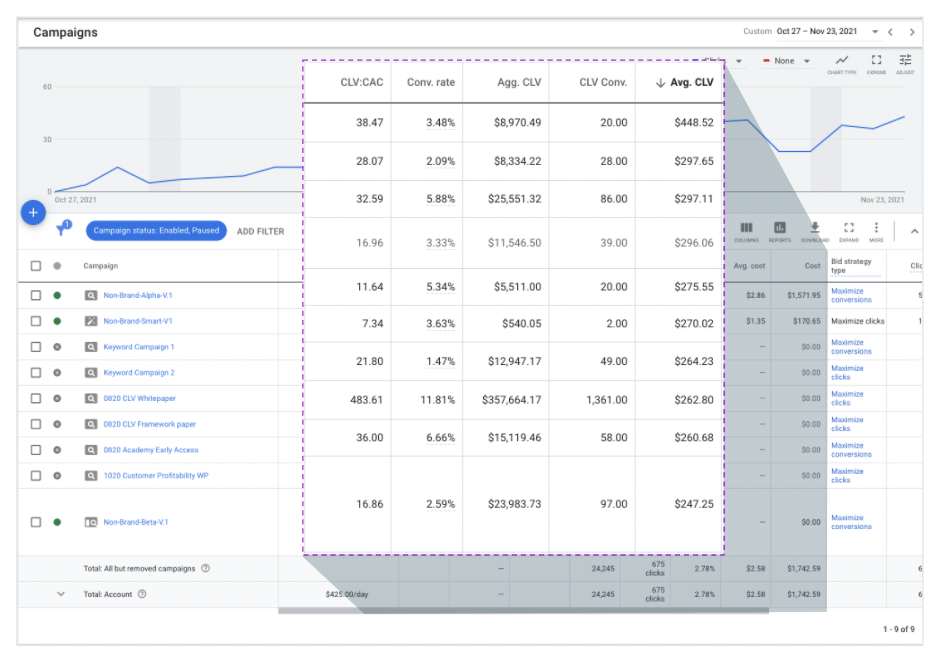Click the horizontal table scrollbar
Screen dimensions: 936x660
[x=524, y=610]
